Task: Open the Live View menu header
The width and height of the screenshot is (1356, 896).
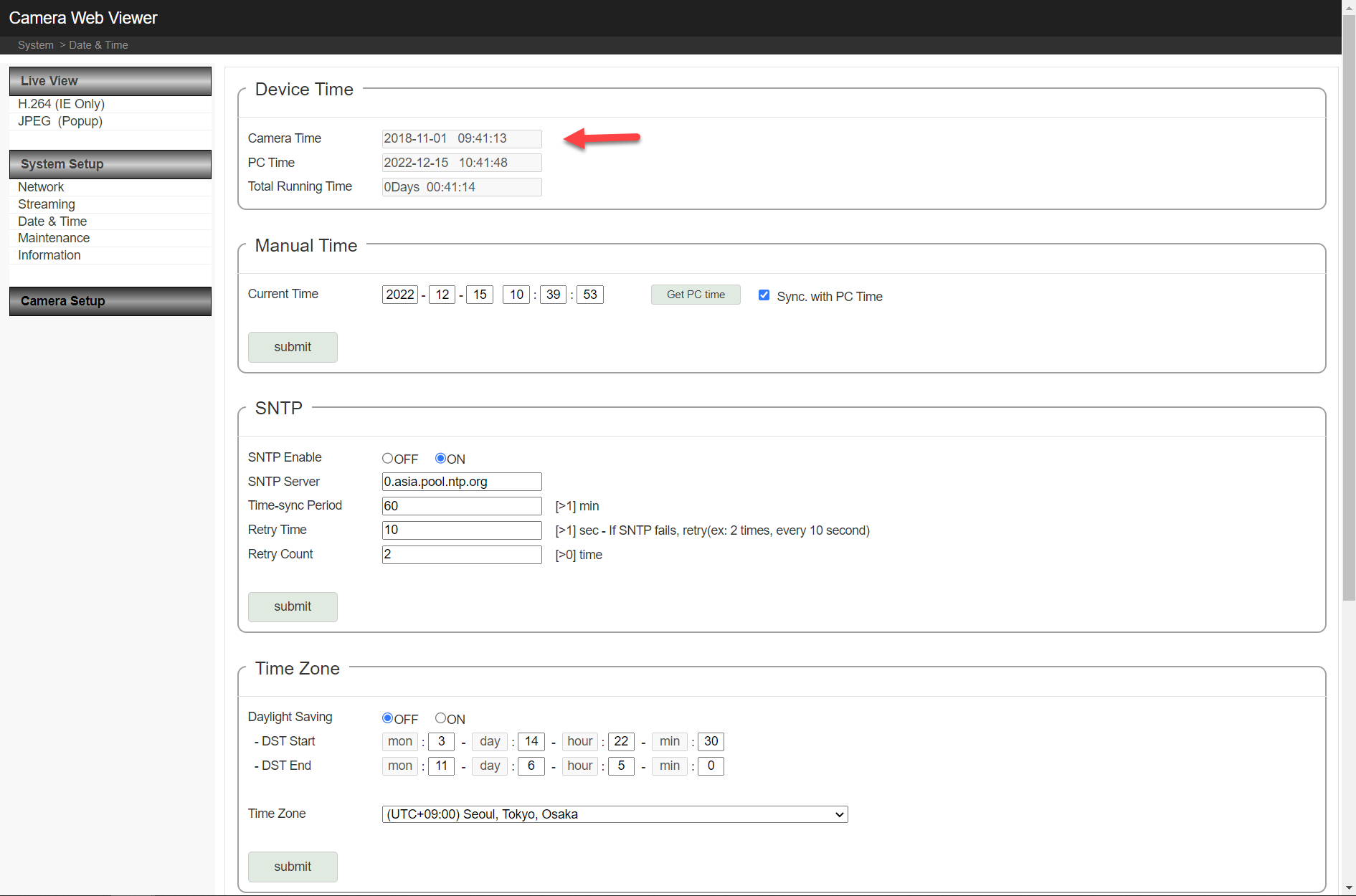Action: coord(110,81)
